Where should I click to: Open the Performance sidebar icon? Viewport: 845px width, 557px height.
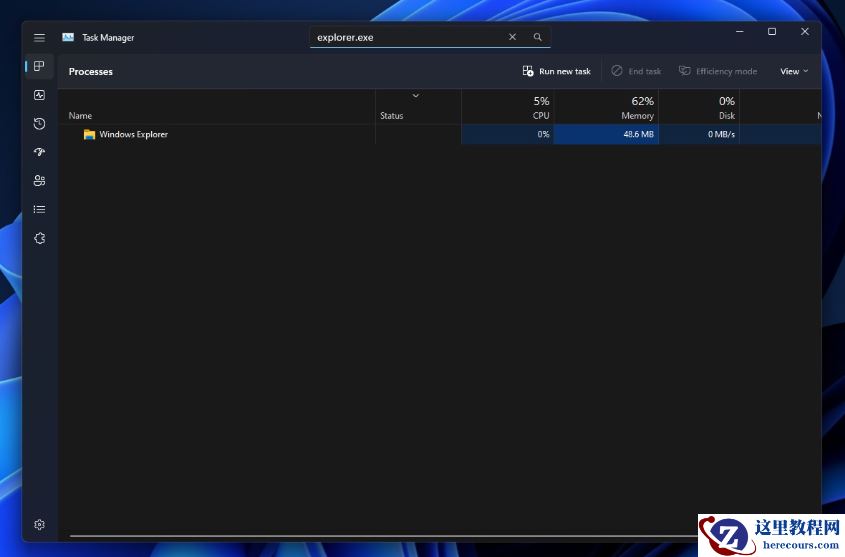pyautogui.click(x=39, y=95)
